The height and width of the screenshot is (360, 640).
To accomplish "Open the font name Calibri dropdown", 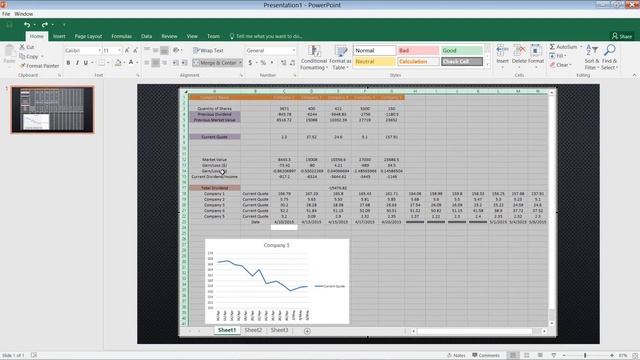I will (x=99, y=51).
